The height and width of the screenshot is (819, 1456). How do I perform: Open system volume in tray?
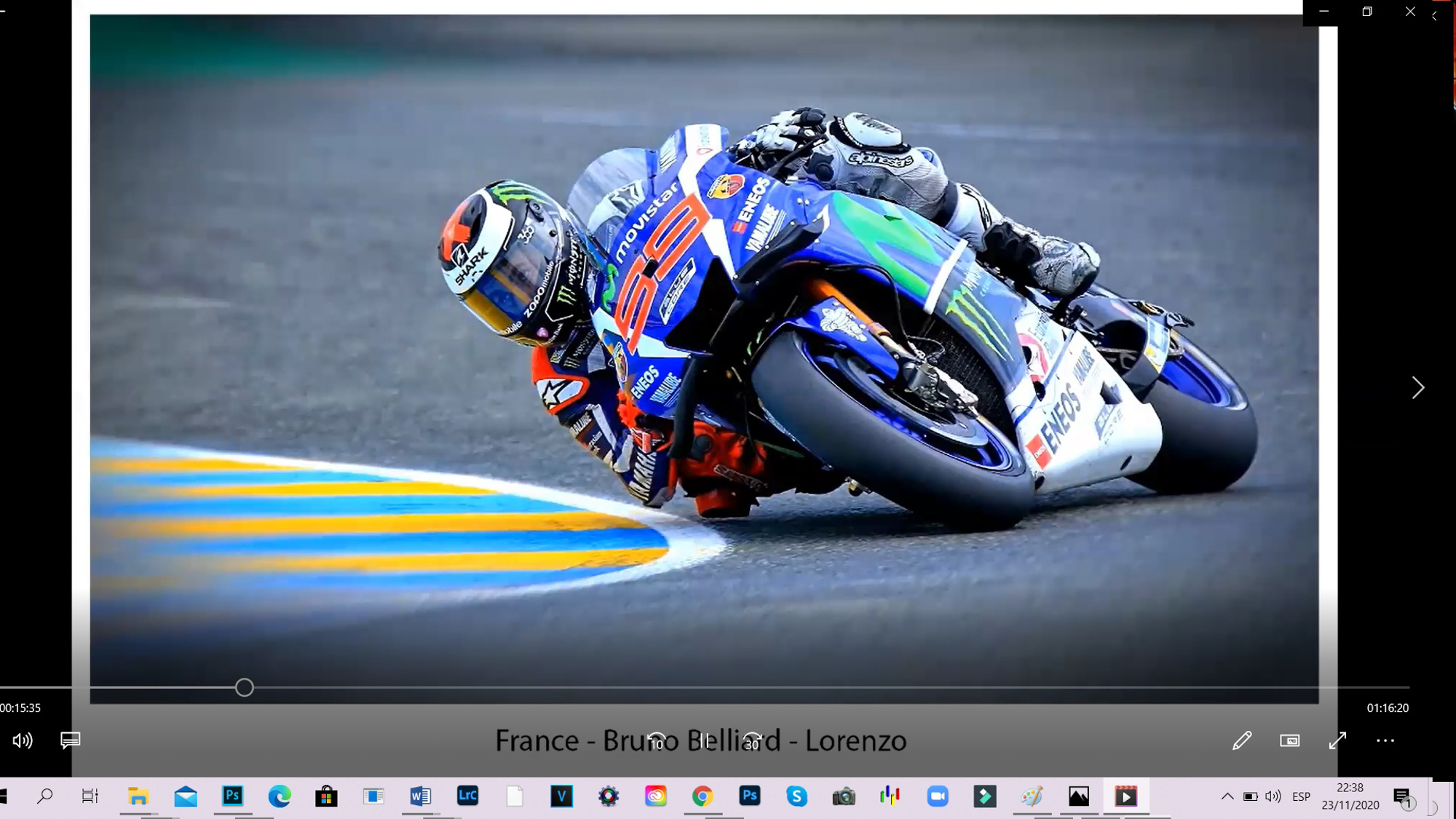point(1273,796)
